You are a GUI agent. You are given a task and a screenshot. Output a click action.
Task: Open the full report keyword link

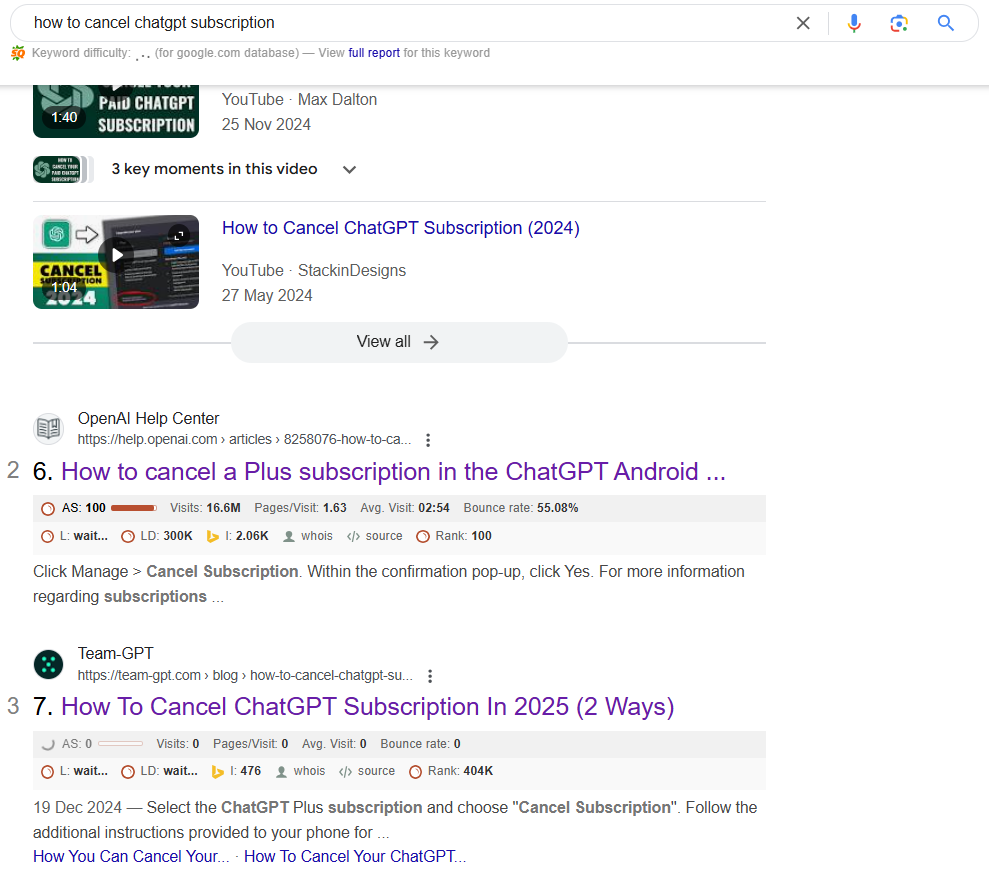pos(374,53)
